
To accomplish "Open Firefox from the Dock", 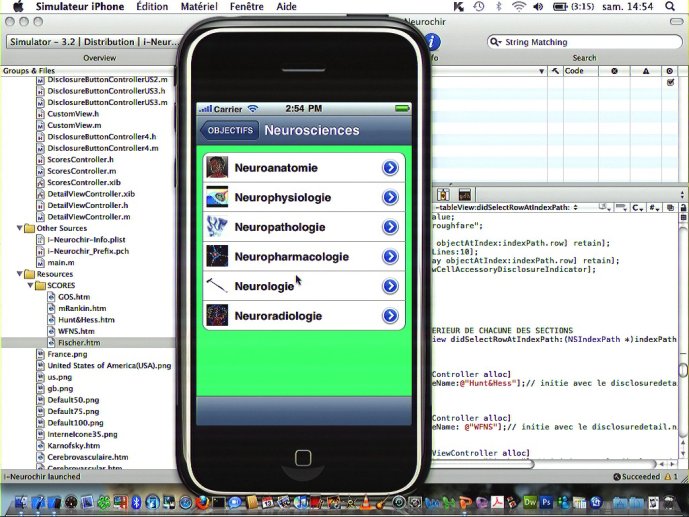I will point(203,502).
